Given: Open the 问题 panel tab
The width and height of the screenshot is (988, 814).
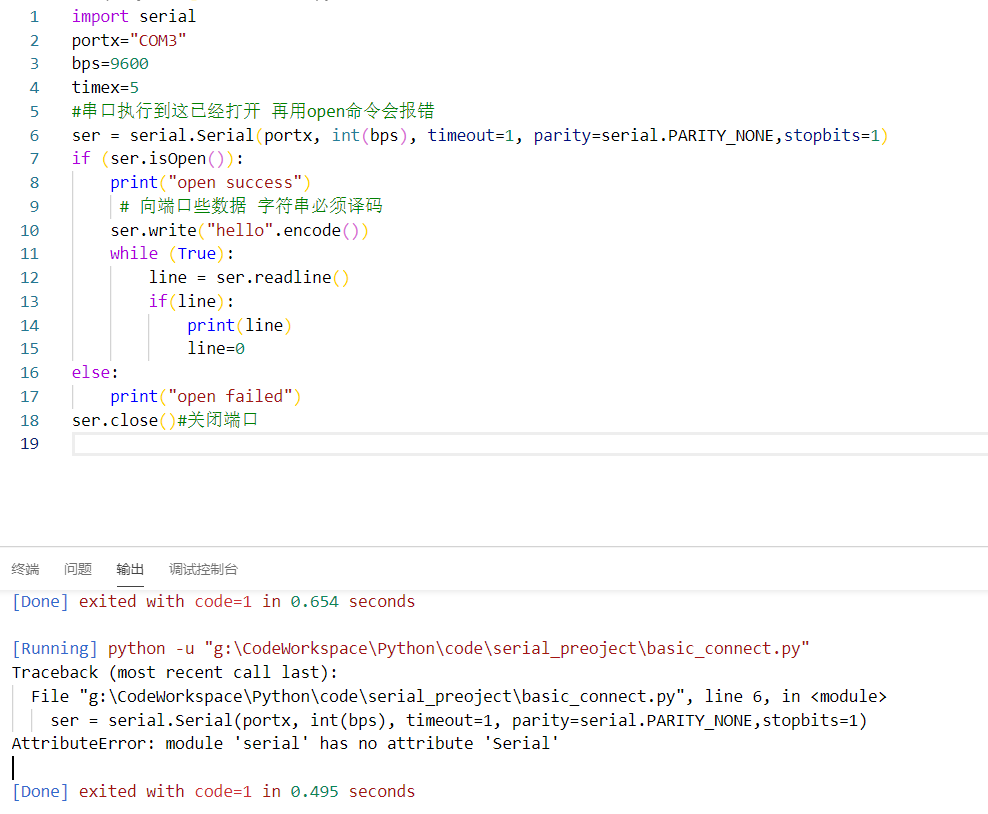Looking at the screenshot, I should (77, 568).
